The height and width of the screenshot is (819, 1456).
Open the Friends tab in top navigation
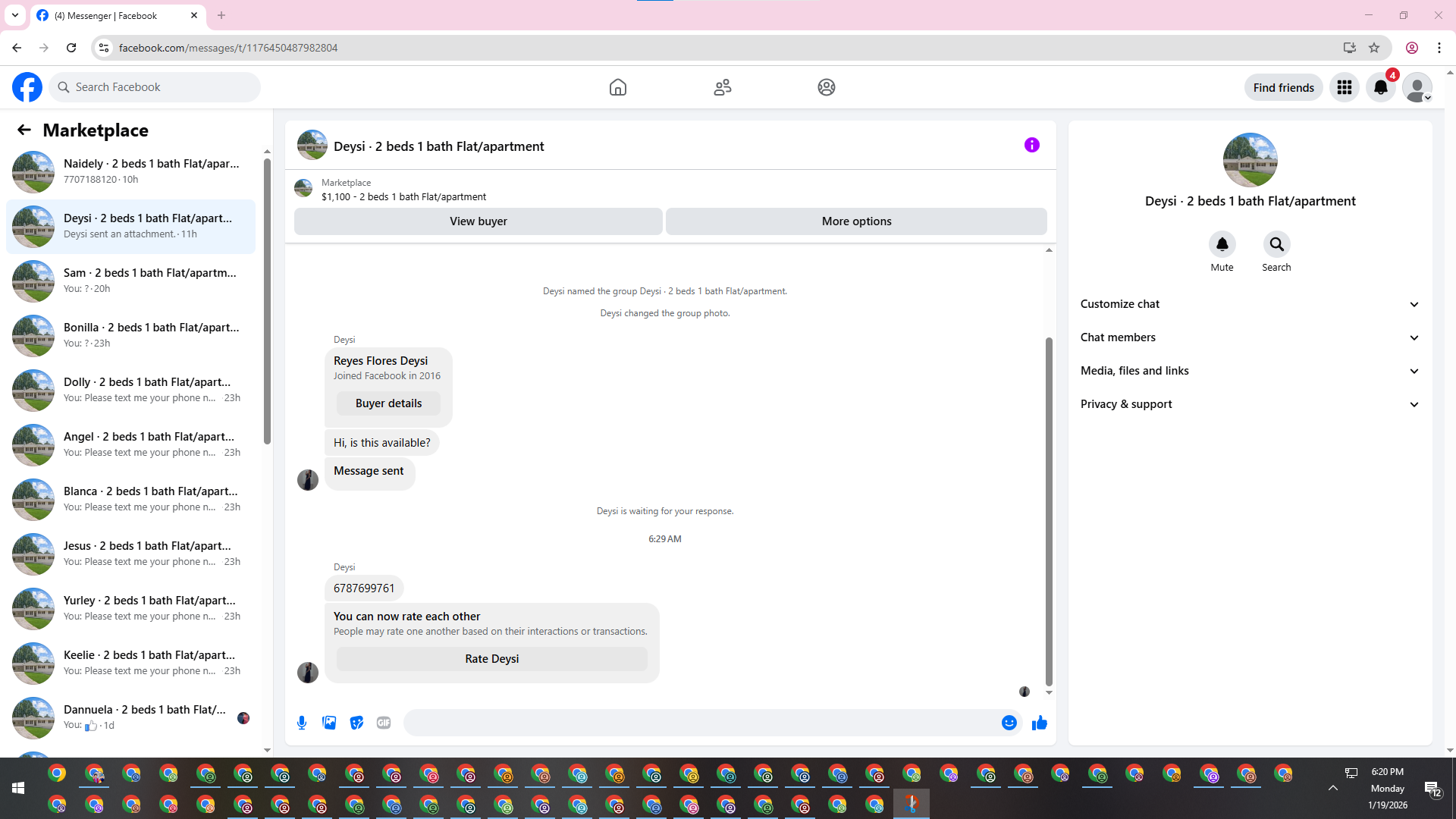pos(722,87)
